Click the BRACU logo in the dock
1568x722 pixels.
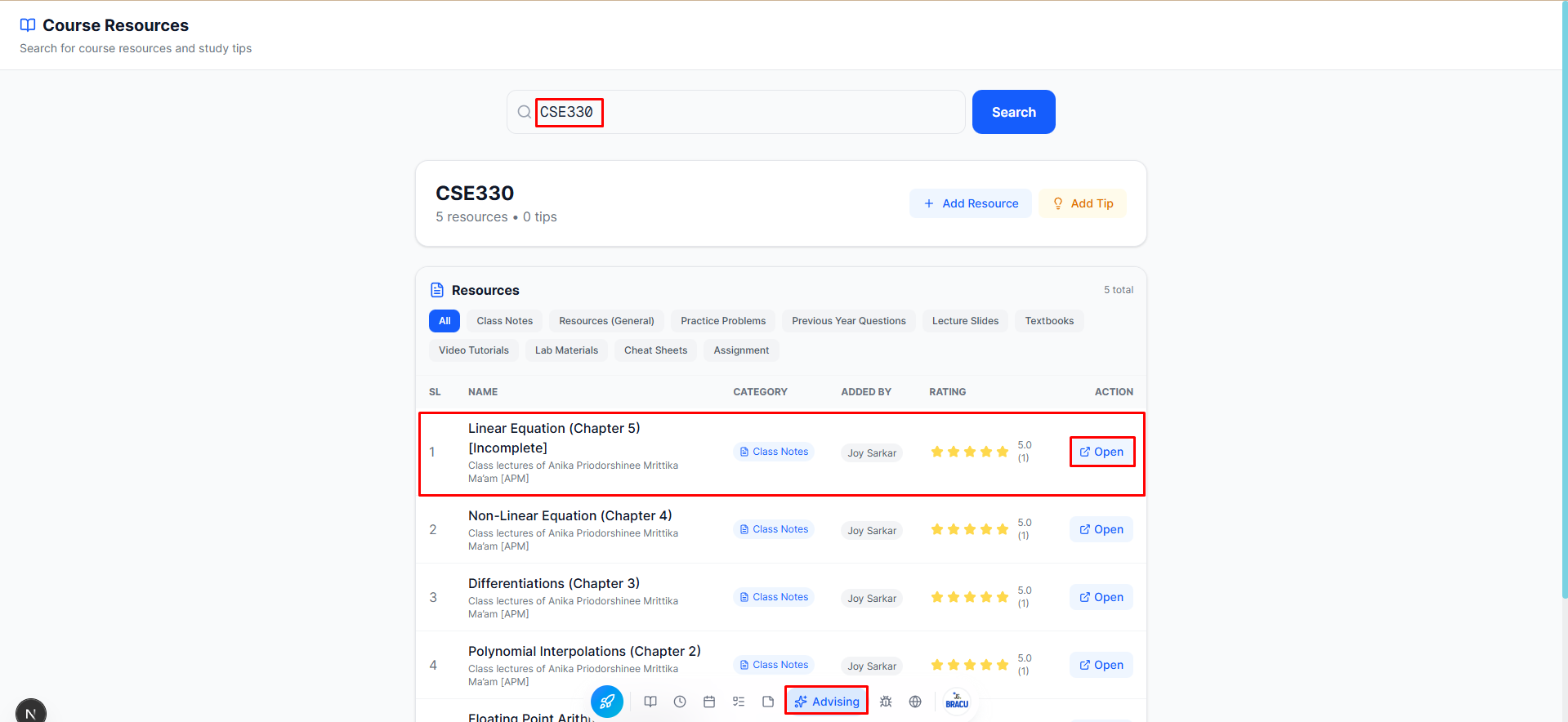pos(957,701)
